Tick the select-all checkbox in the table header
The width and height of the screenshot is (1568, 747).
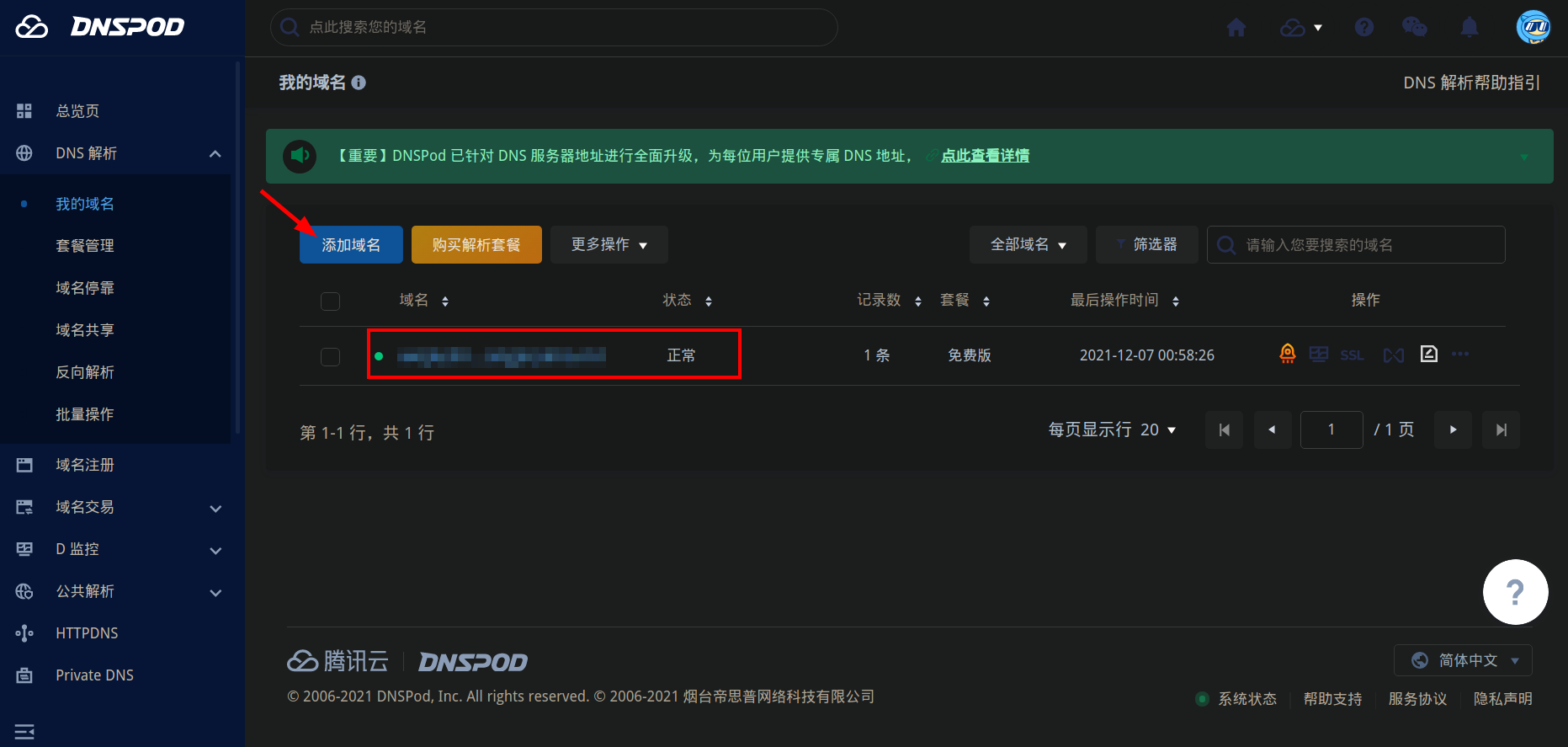click(x=331, y=301)
